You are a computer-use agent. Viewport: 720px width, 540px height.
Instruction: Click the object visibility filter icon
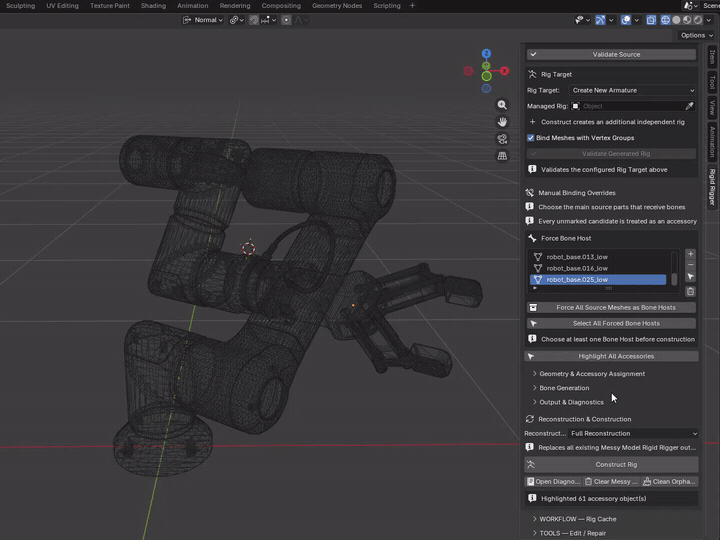[579, 20]
